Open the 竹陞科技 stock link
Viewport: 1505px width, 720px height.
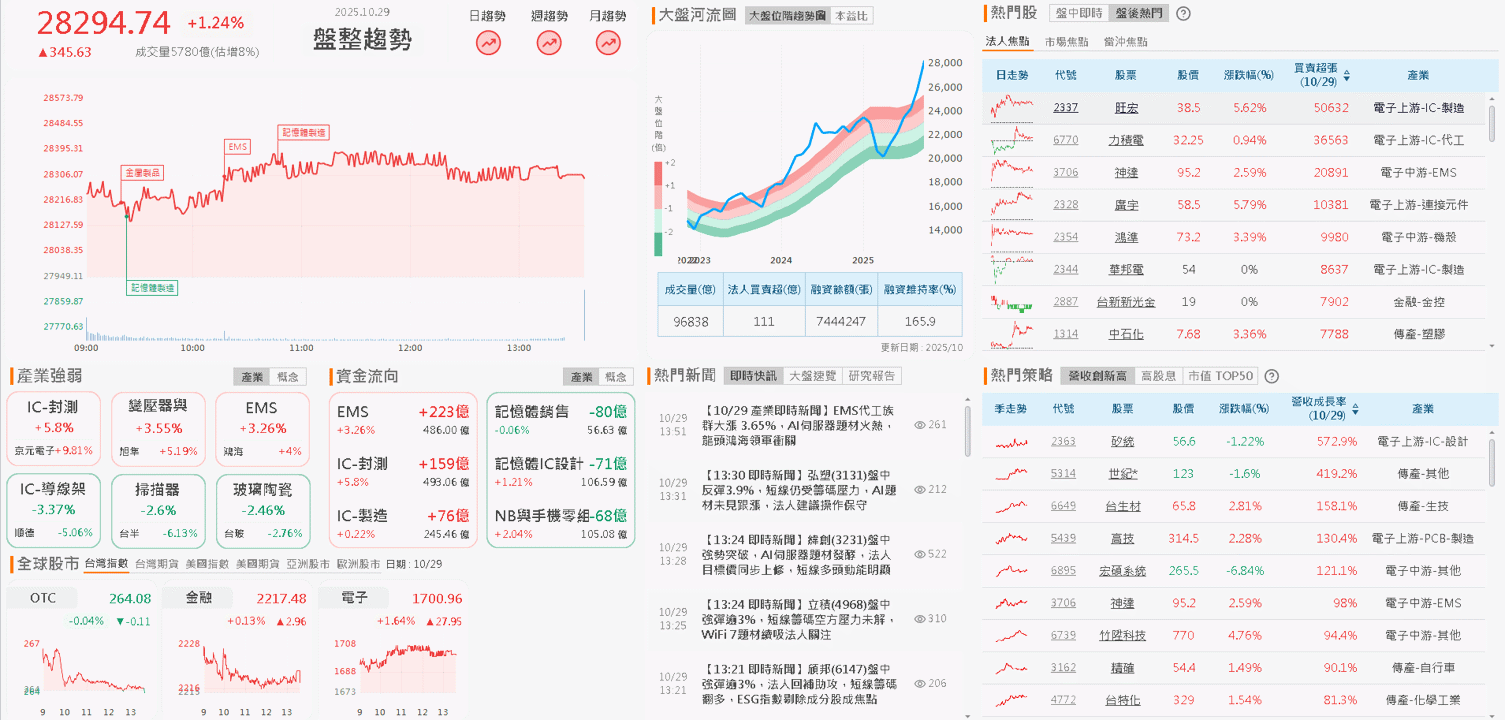1125,636
